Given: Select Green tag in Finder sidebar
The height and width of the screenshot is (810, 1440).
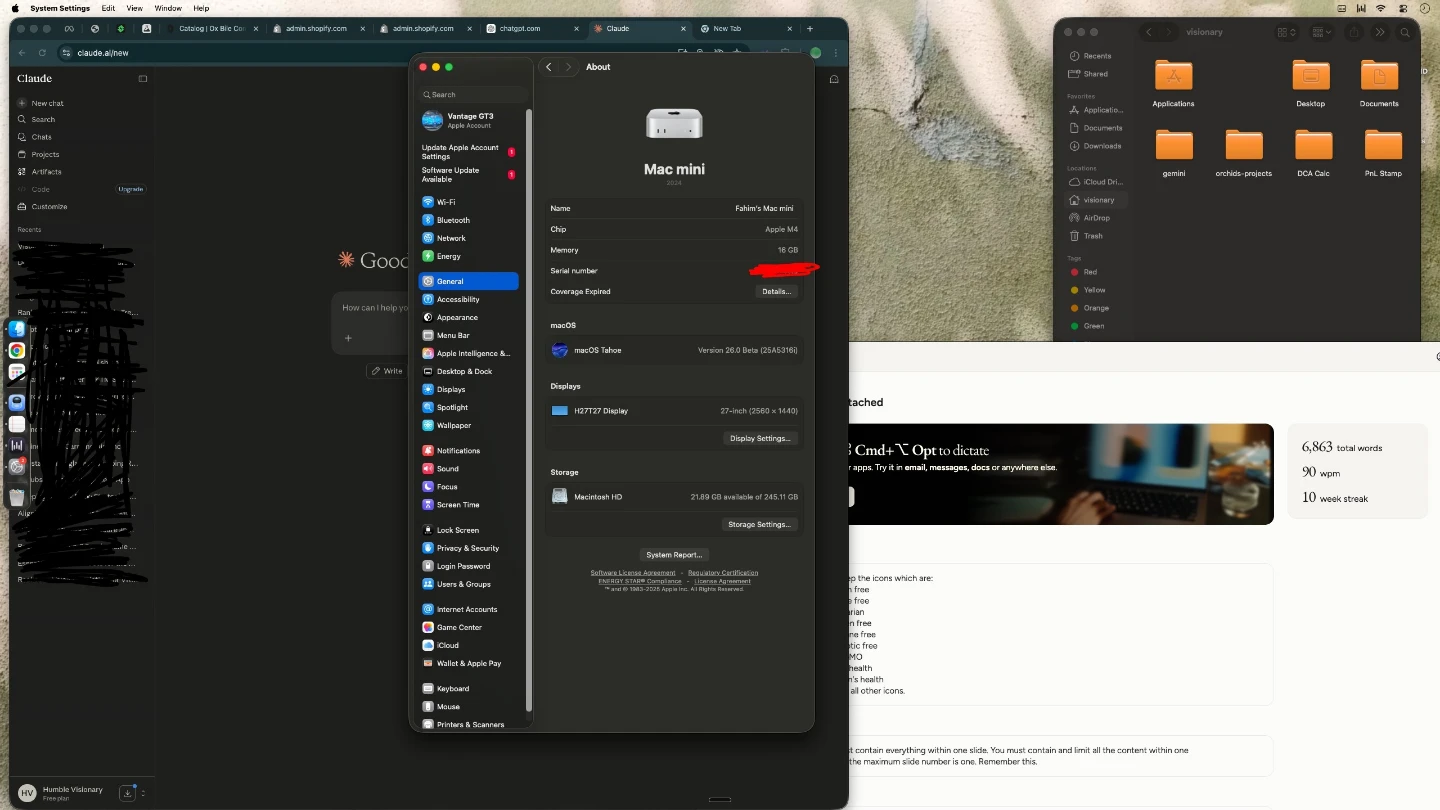Looking at the screenshot, I should [1087, 326].
